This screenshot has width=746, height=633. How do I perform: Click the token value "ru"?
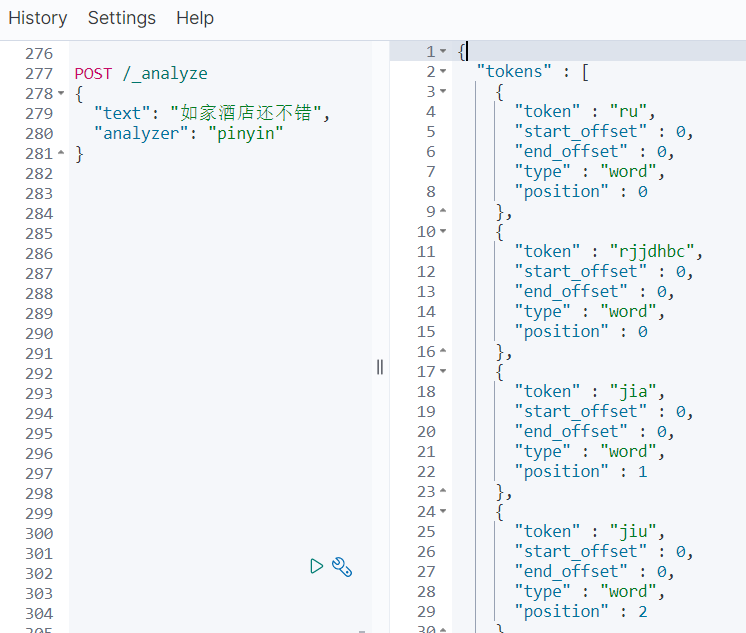[628, 111]
